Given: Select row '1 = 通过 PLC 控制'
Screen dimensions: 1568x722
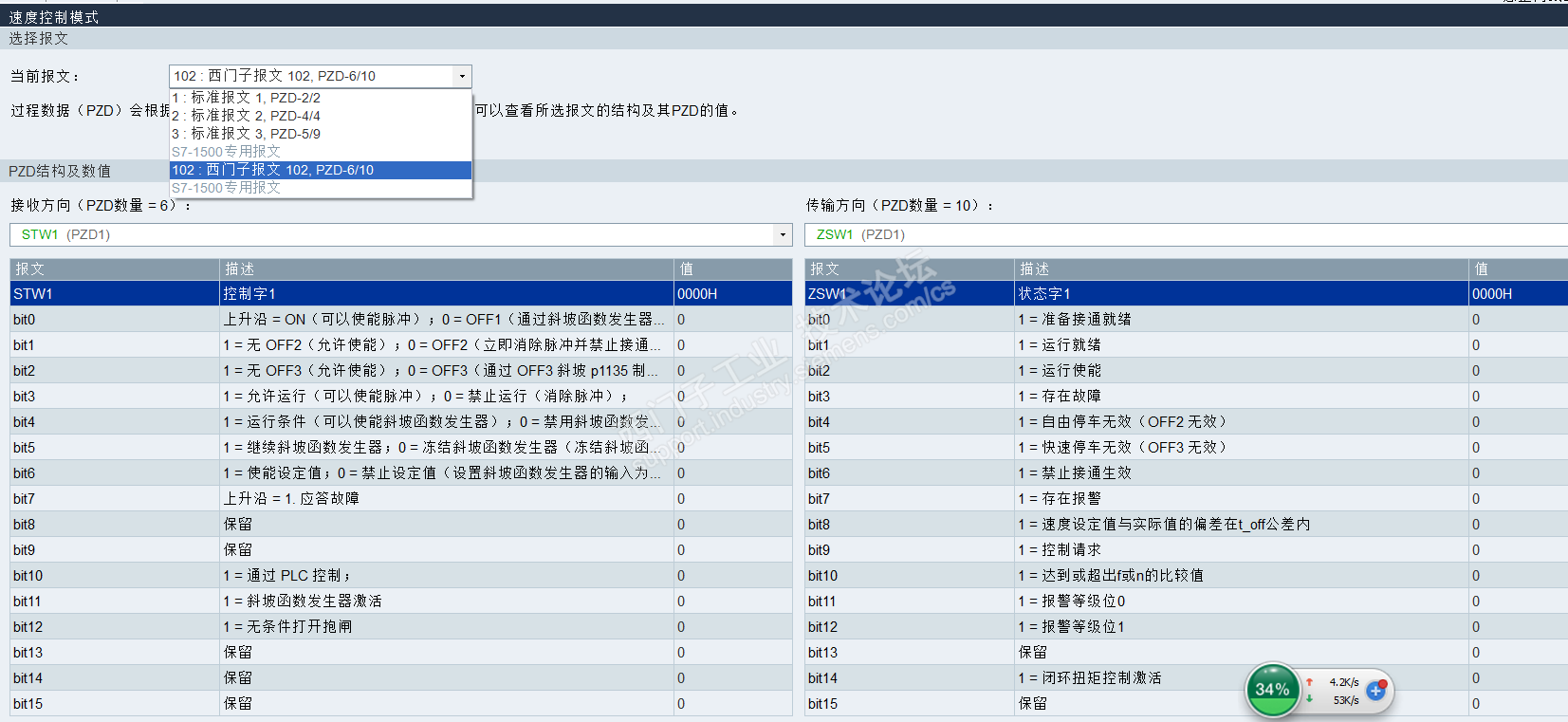Looking at the screenshot, I should click(401, 576).
